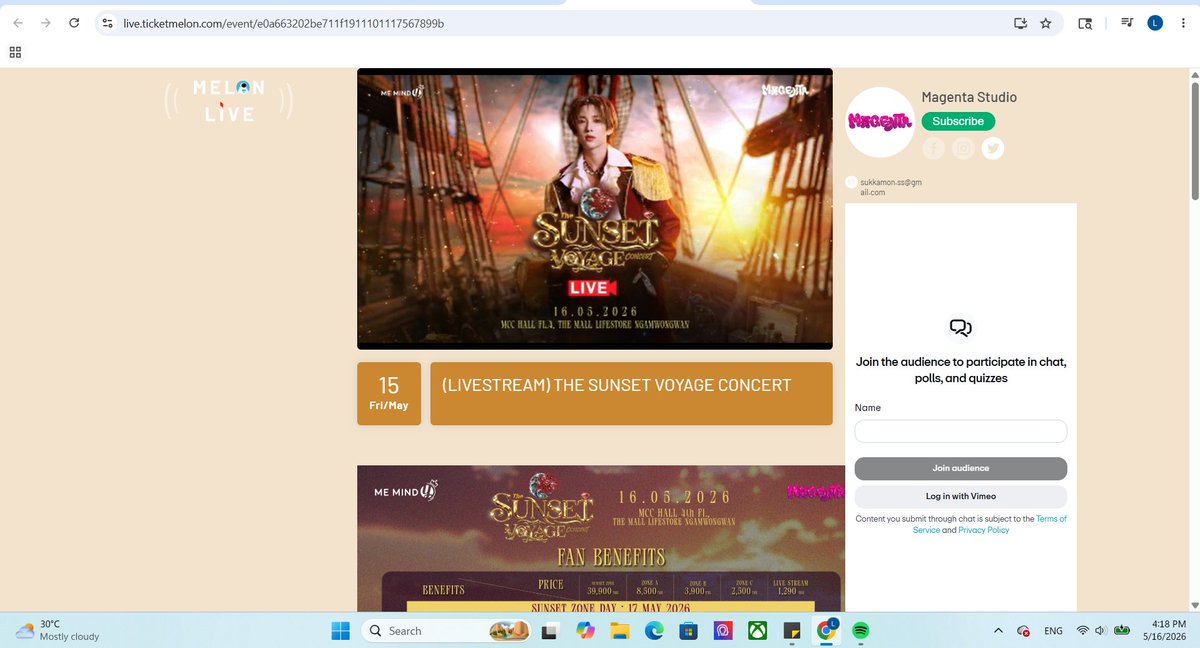1200x648 pixels.
Task: Focus the Name input field
Action: coord(960,431)
